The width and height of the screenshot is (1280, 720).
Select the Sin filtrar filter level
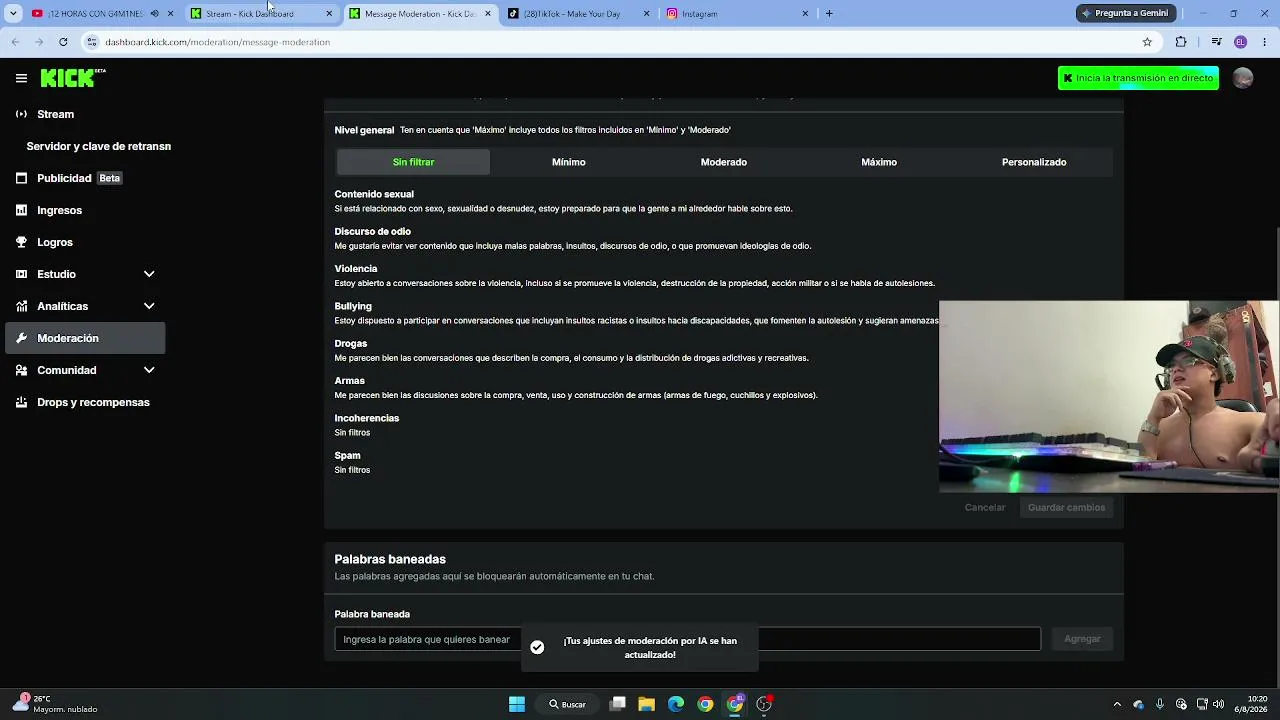click(413, 162)
